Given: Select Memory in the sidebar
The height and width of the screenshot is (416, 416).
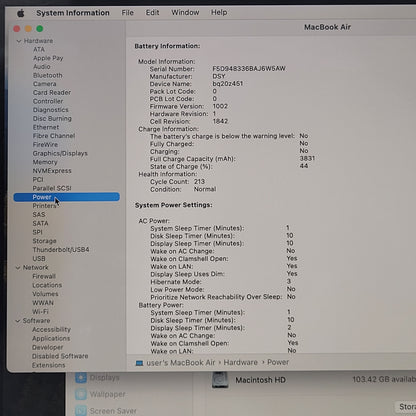Looking at the screenshot, I should [45, 162].
